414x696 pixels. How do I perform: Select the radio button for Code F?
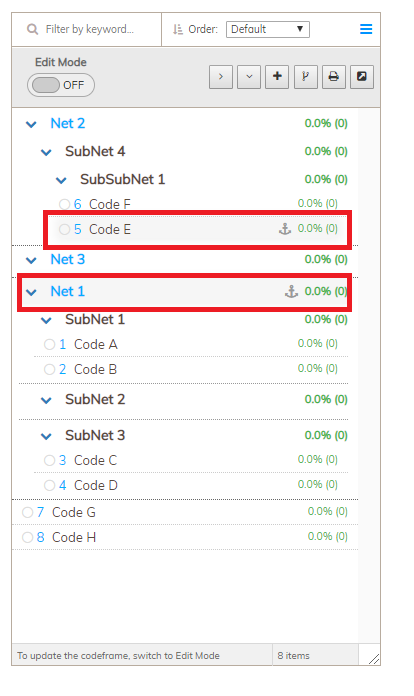pyautogui.click(x=64, y=204)
